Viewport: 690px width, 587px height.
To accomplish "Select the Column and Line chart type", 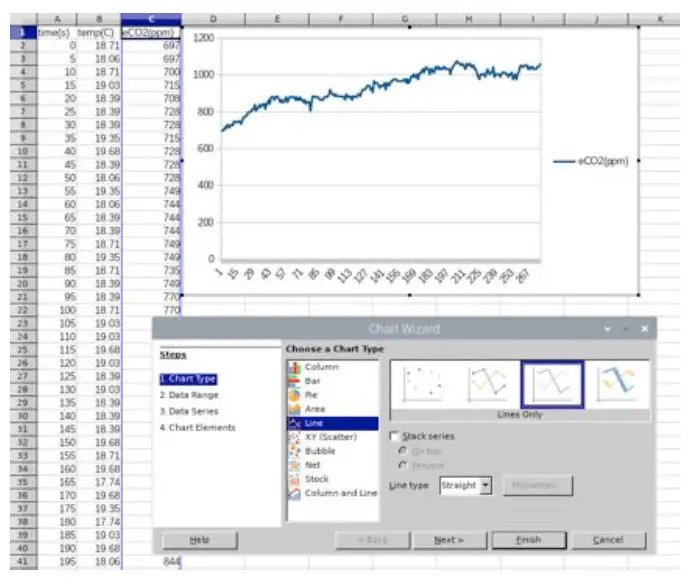I will click(333, 493).
